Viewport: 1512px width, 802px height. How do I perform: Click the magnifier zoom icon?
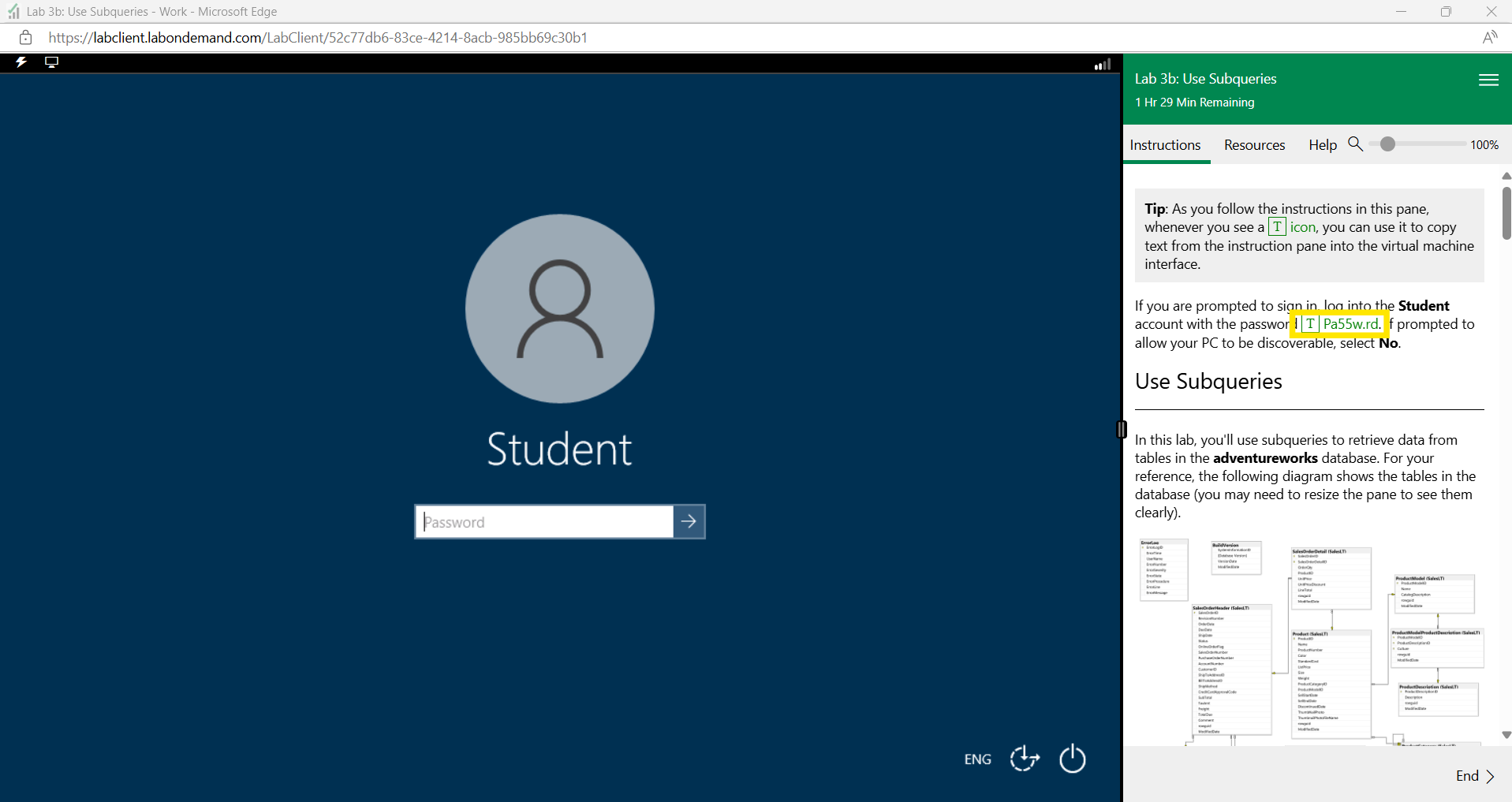(x=1355, y=144)
